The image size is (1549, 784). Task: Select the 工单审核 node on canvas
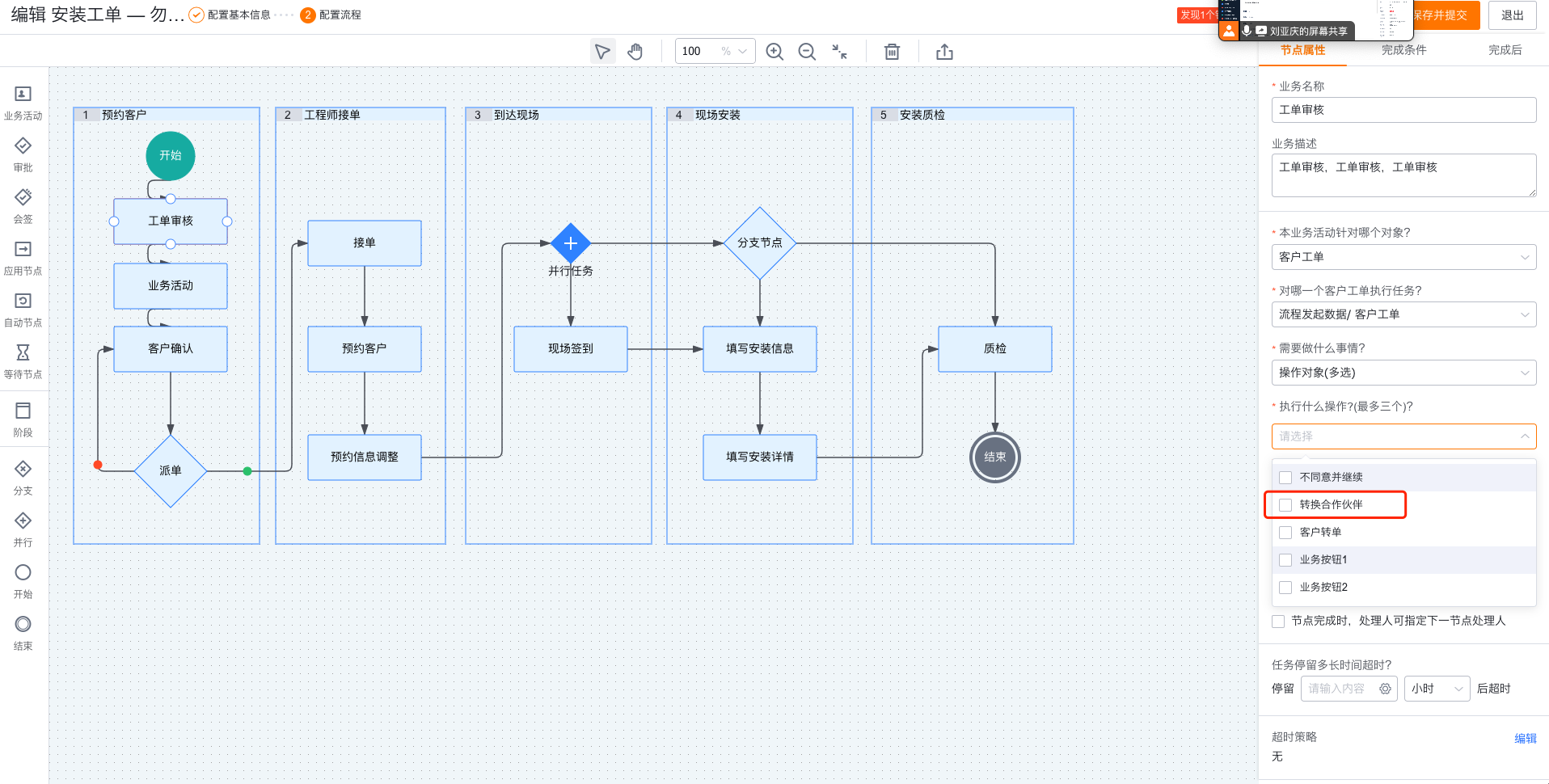pos(171,221)
